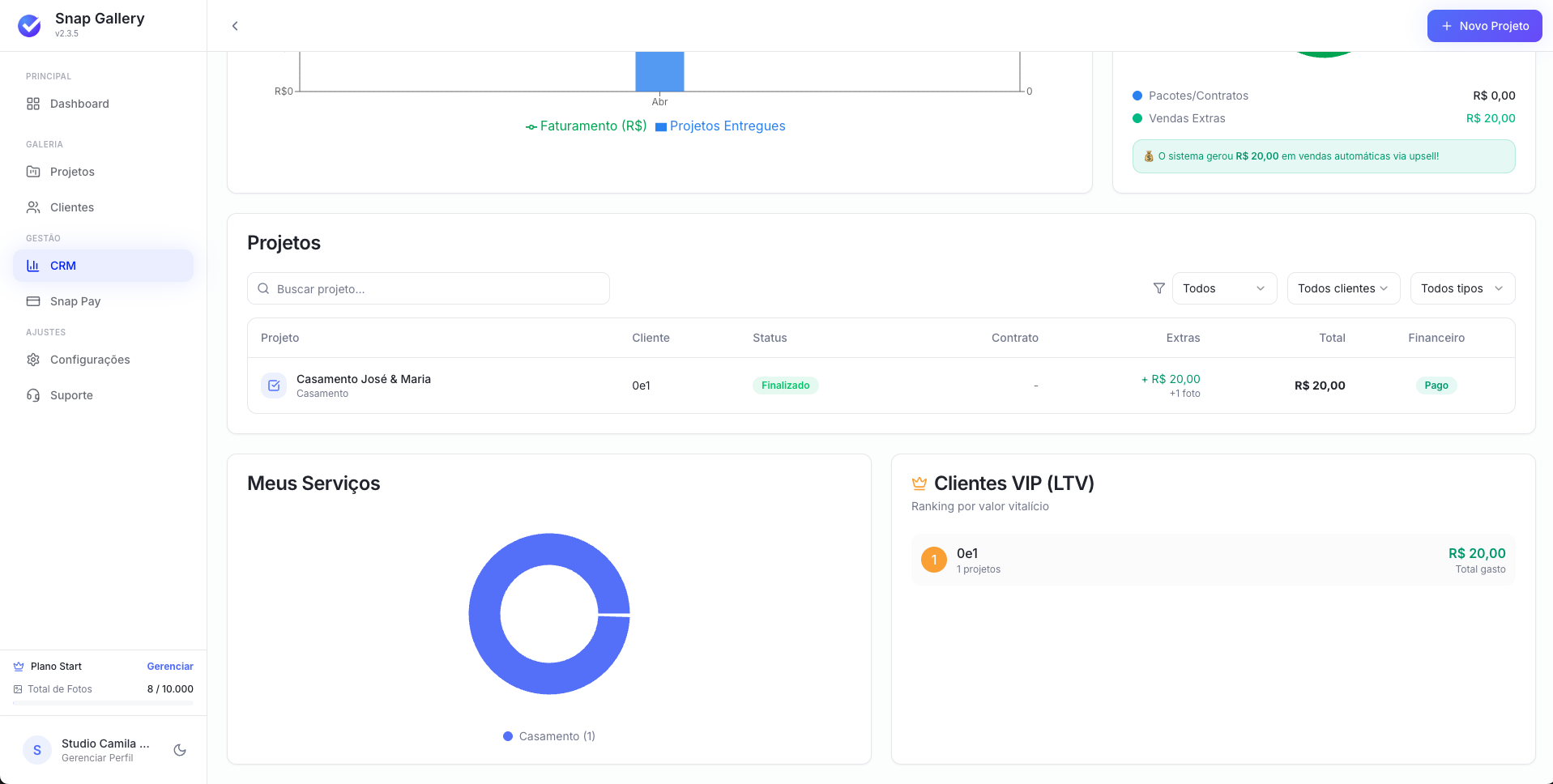Open the Todos clientes dropdown
This screenshot has width=1553, height=784.
[1344, 288]
